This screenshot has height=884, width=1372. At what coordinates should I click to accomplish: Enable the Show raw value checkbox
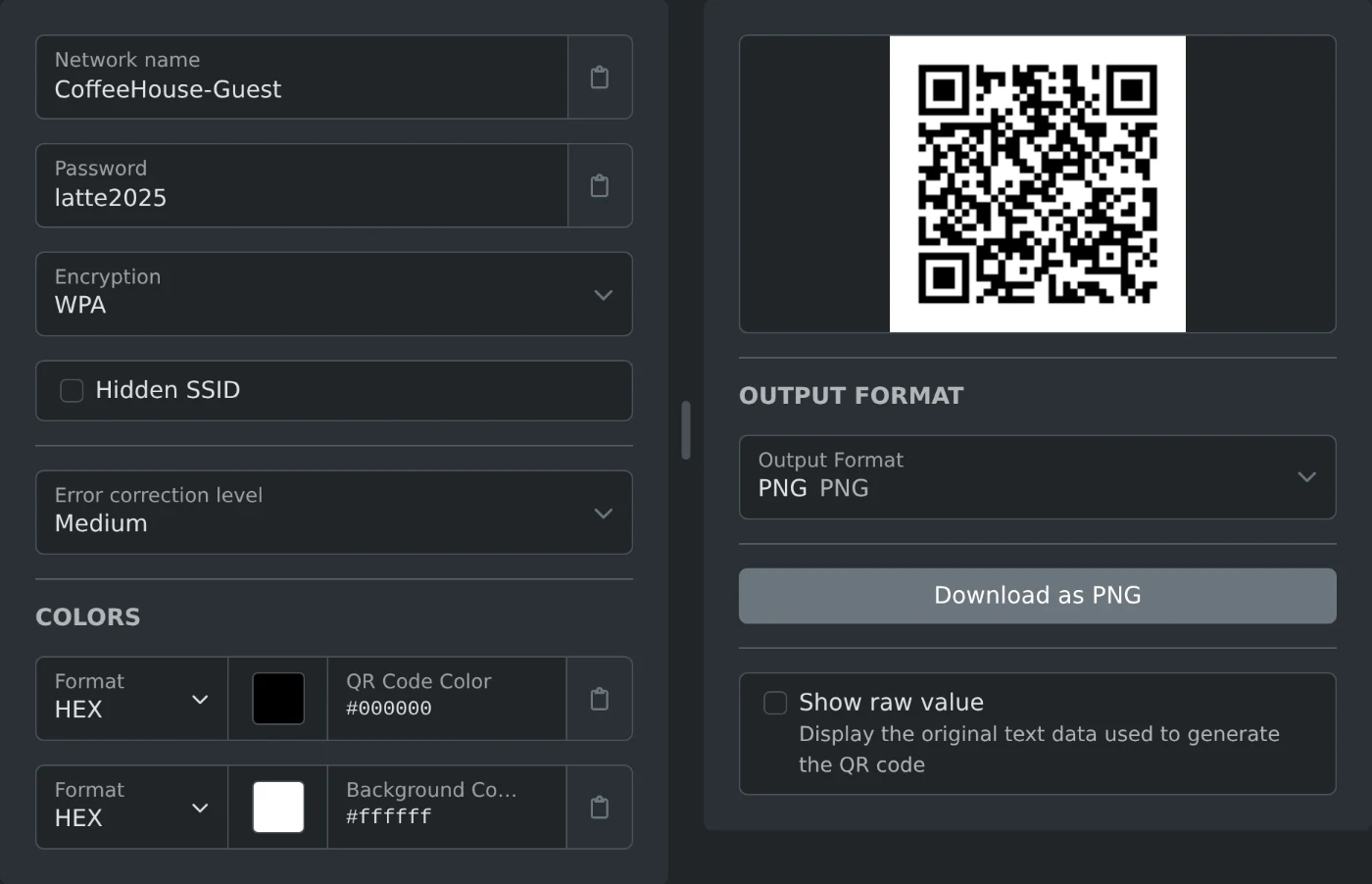point(775,703)
